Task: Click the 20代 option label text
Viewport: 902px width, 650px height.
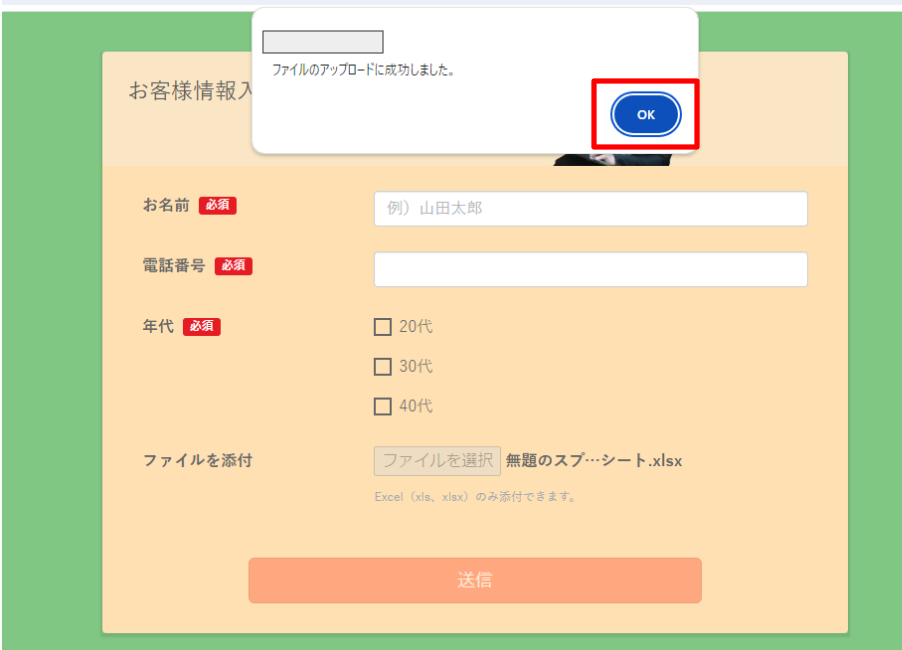Action: [x=416, y=327]
